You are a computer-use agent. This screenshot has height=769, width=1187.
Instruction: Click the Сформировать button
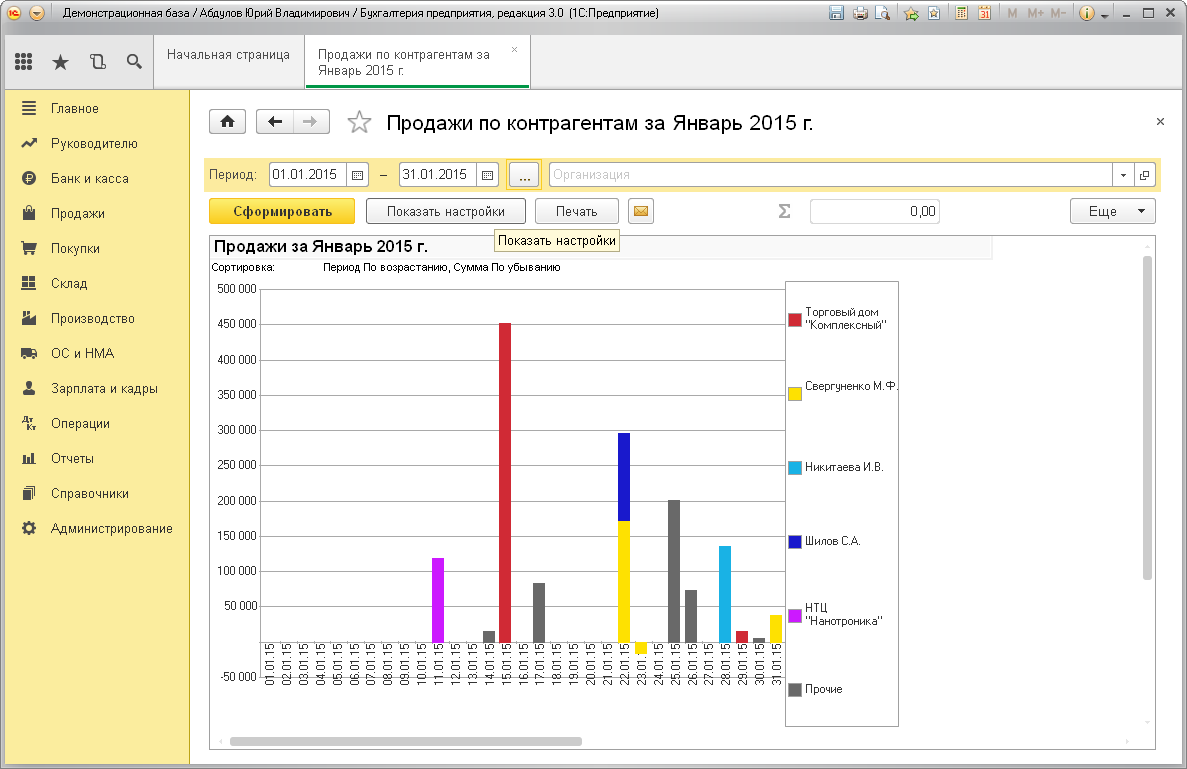[282, 211]
